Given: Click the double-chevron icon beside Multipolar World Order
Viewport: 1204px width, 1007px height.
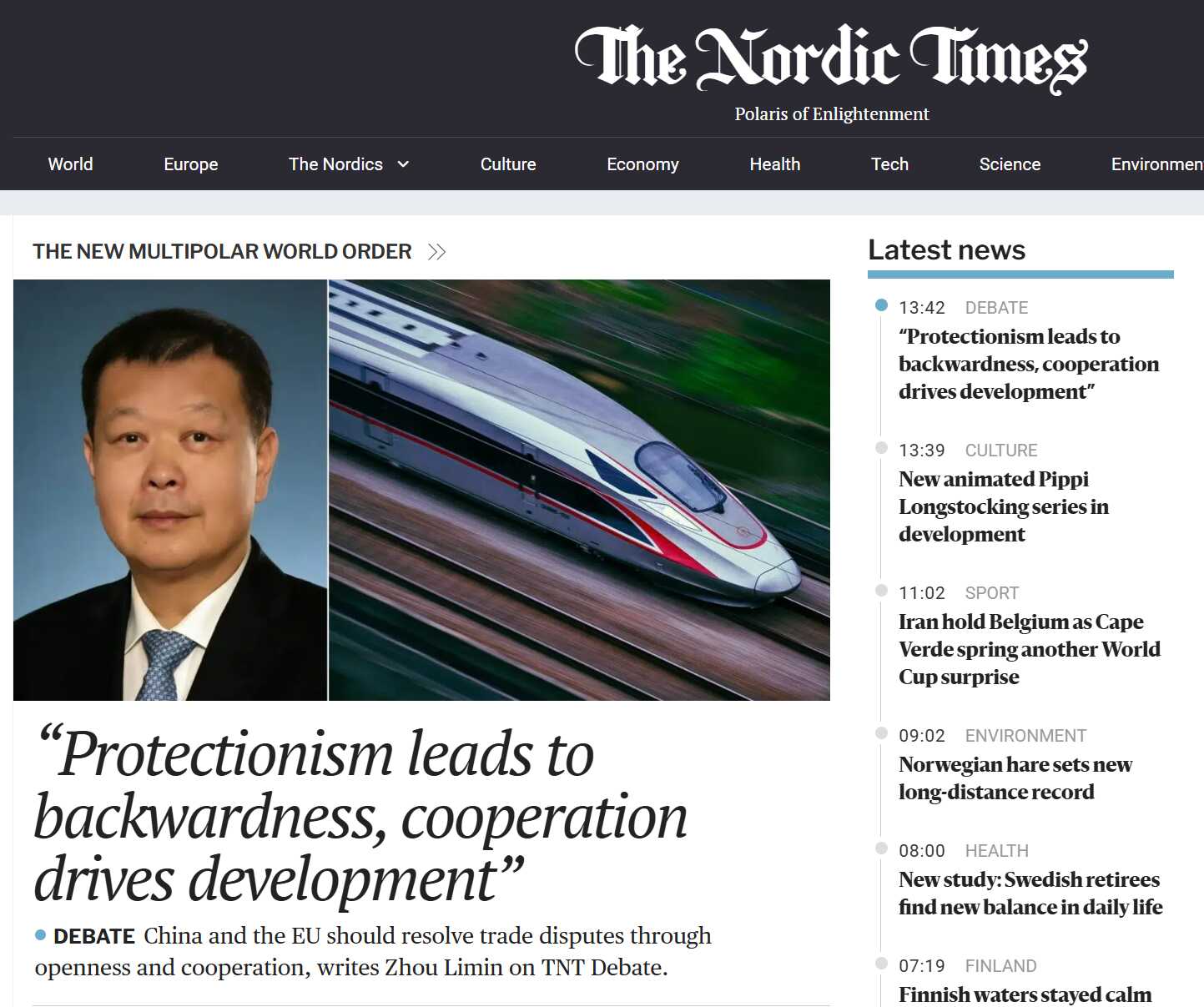Looking at the screenshot, I should point(436,252).
